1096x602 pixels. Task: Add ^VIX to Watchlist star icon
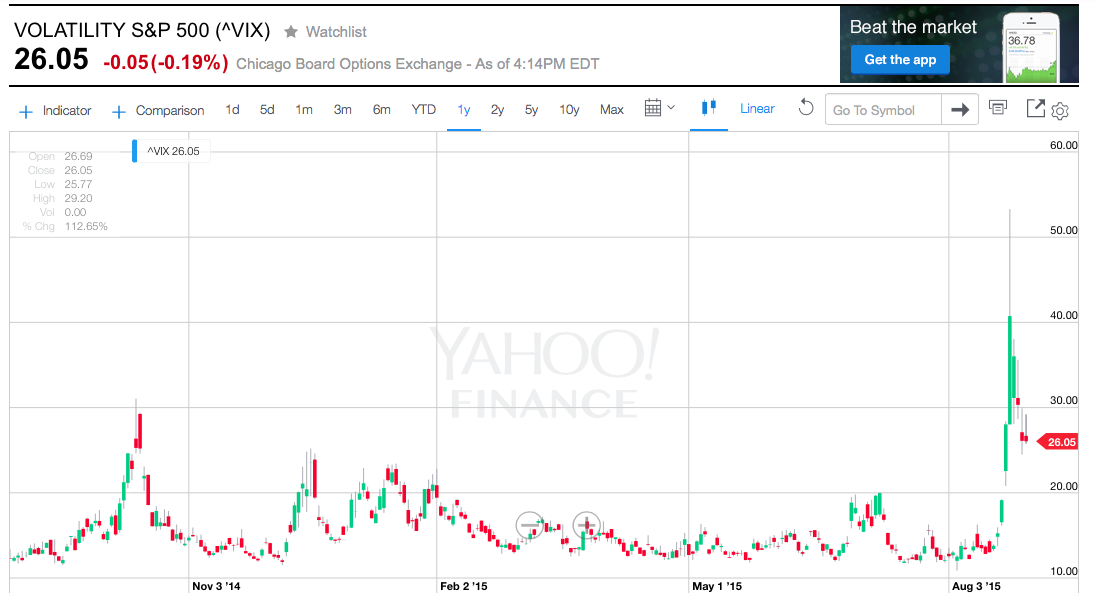(291, 31)
